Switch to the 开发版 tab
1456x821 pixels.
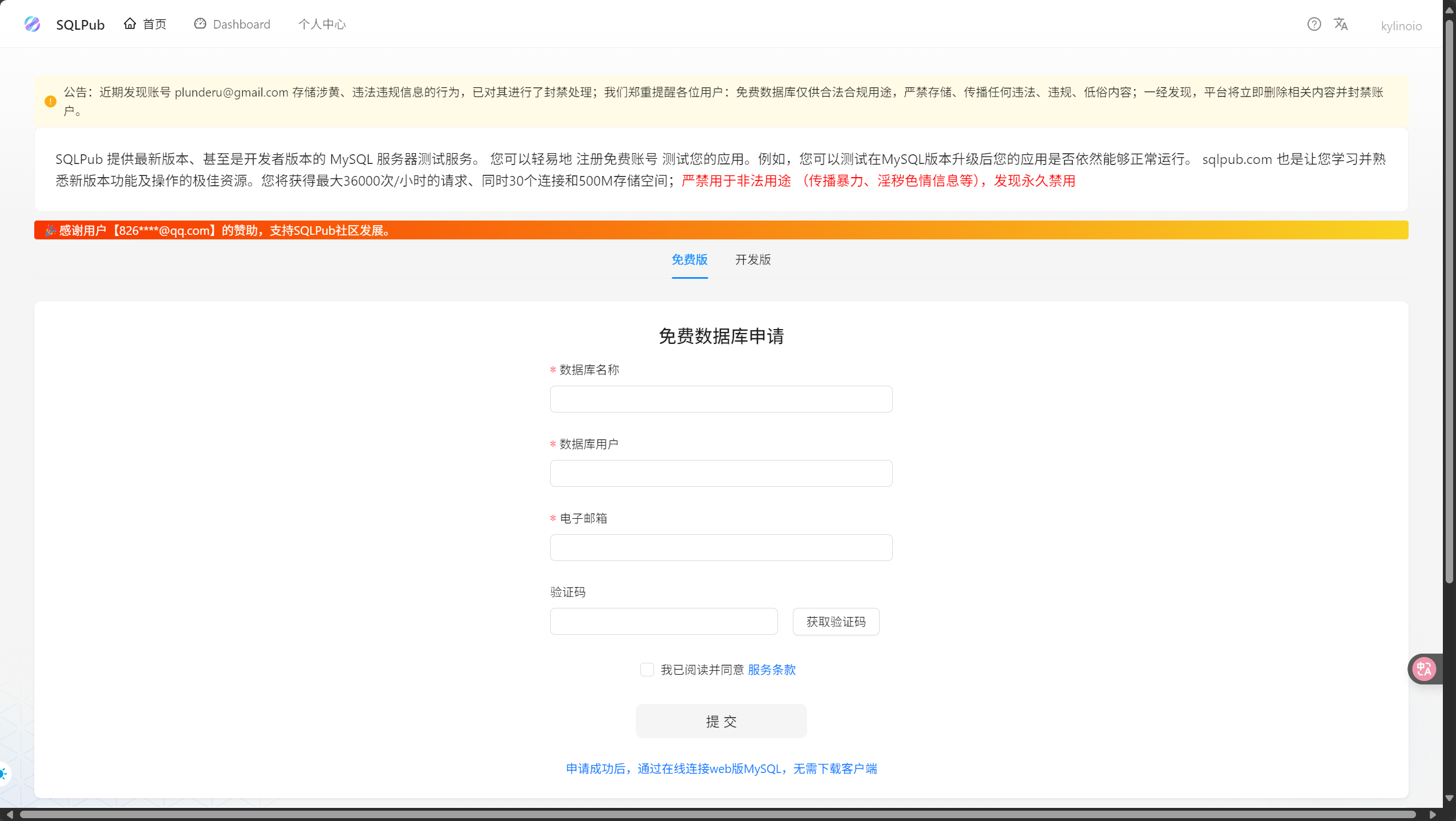pos(752,259)
